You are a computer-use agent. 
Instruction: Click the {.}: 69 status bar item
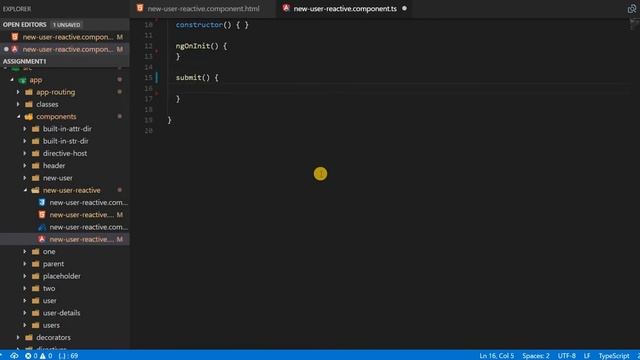pos(68,356)
